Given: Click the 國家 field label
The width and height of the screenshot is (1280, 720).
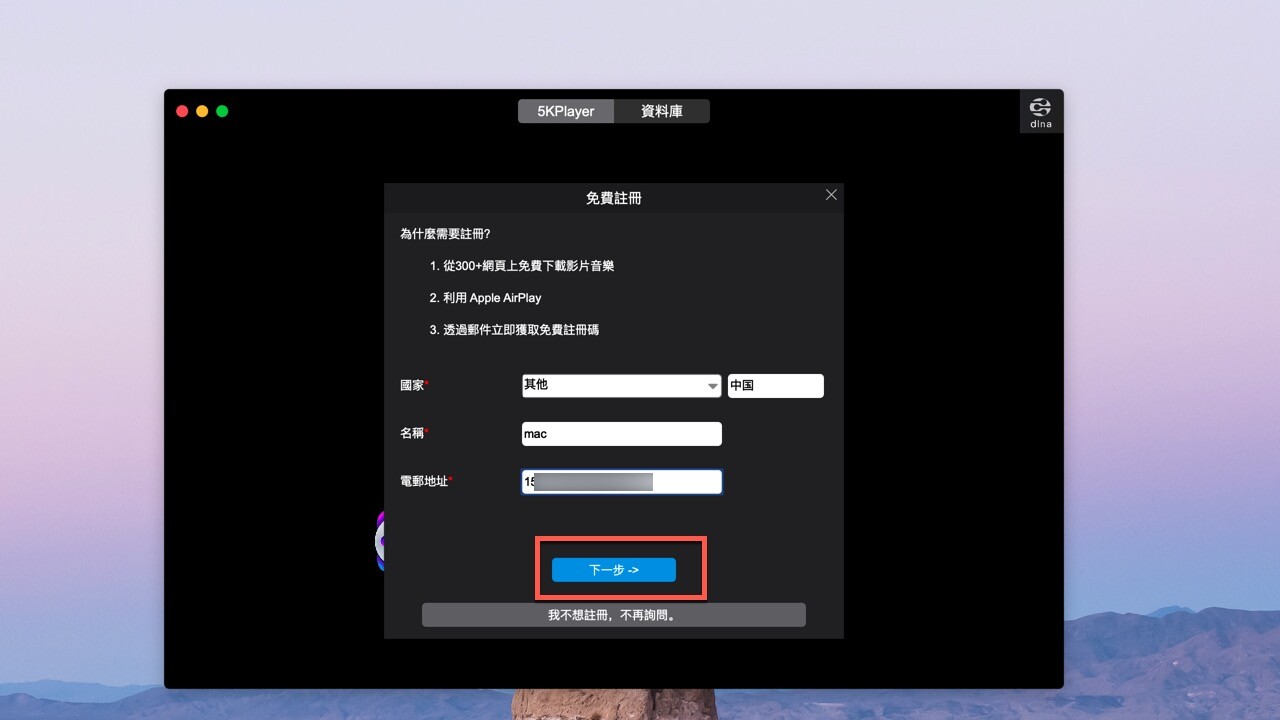Looking at the screenshot, I should point(414,385).
